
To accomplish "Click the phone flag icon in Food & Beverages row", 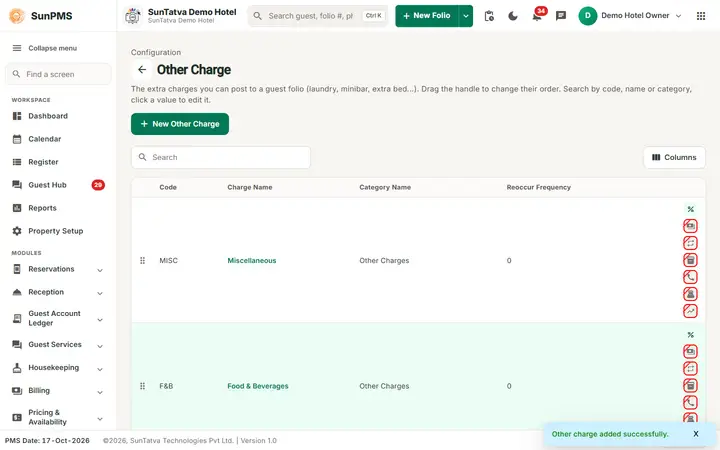I will click(690, 403).
